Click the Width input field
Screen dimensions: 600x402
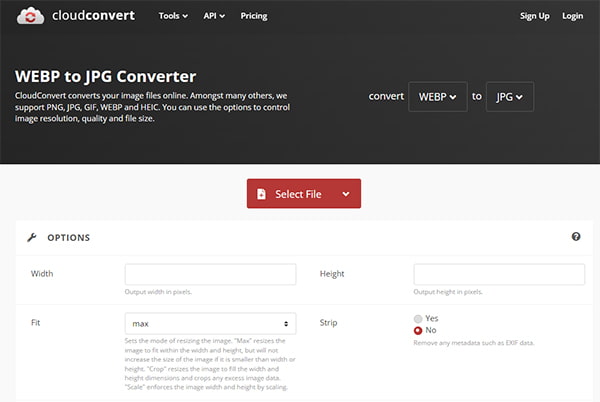[210, 274]
